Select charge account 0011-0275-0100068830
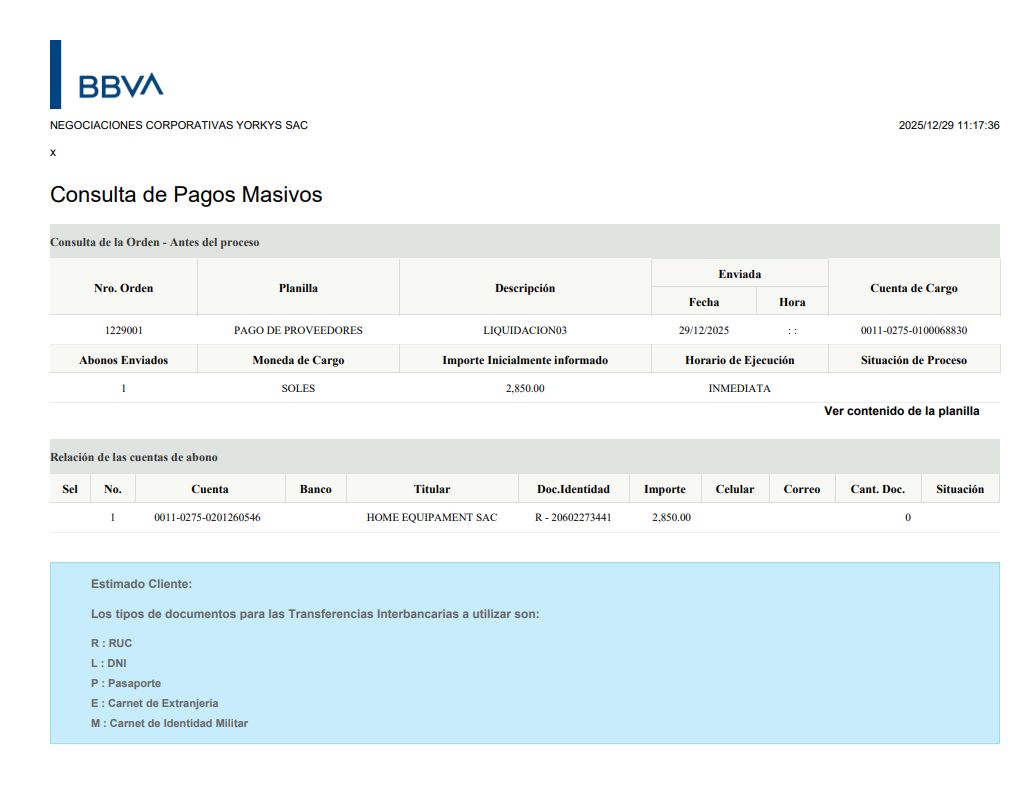Viewport: 1036px width, 789px height. (913, 330)
